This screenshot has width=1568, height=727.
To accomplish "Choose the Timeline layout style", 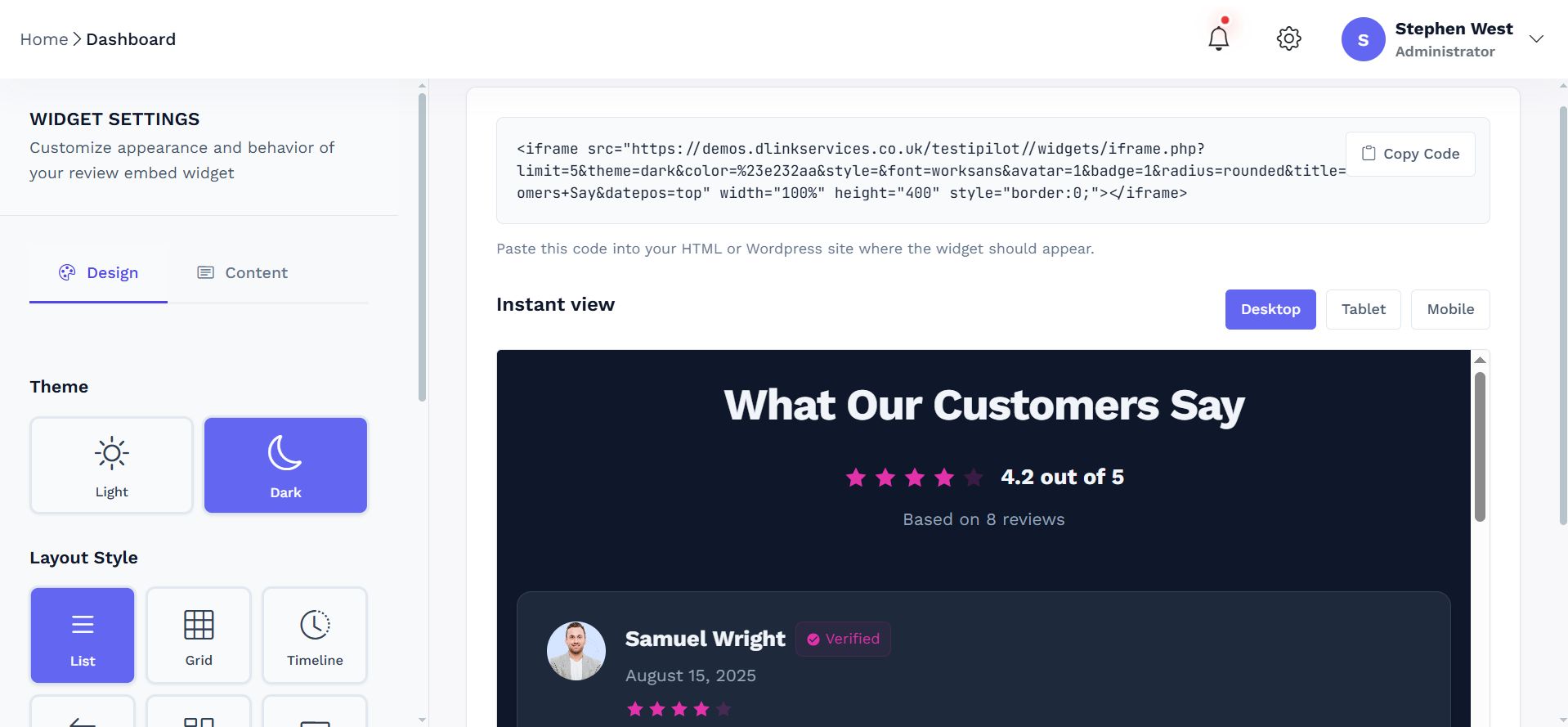I will tap(315, 635).
